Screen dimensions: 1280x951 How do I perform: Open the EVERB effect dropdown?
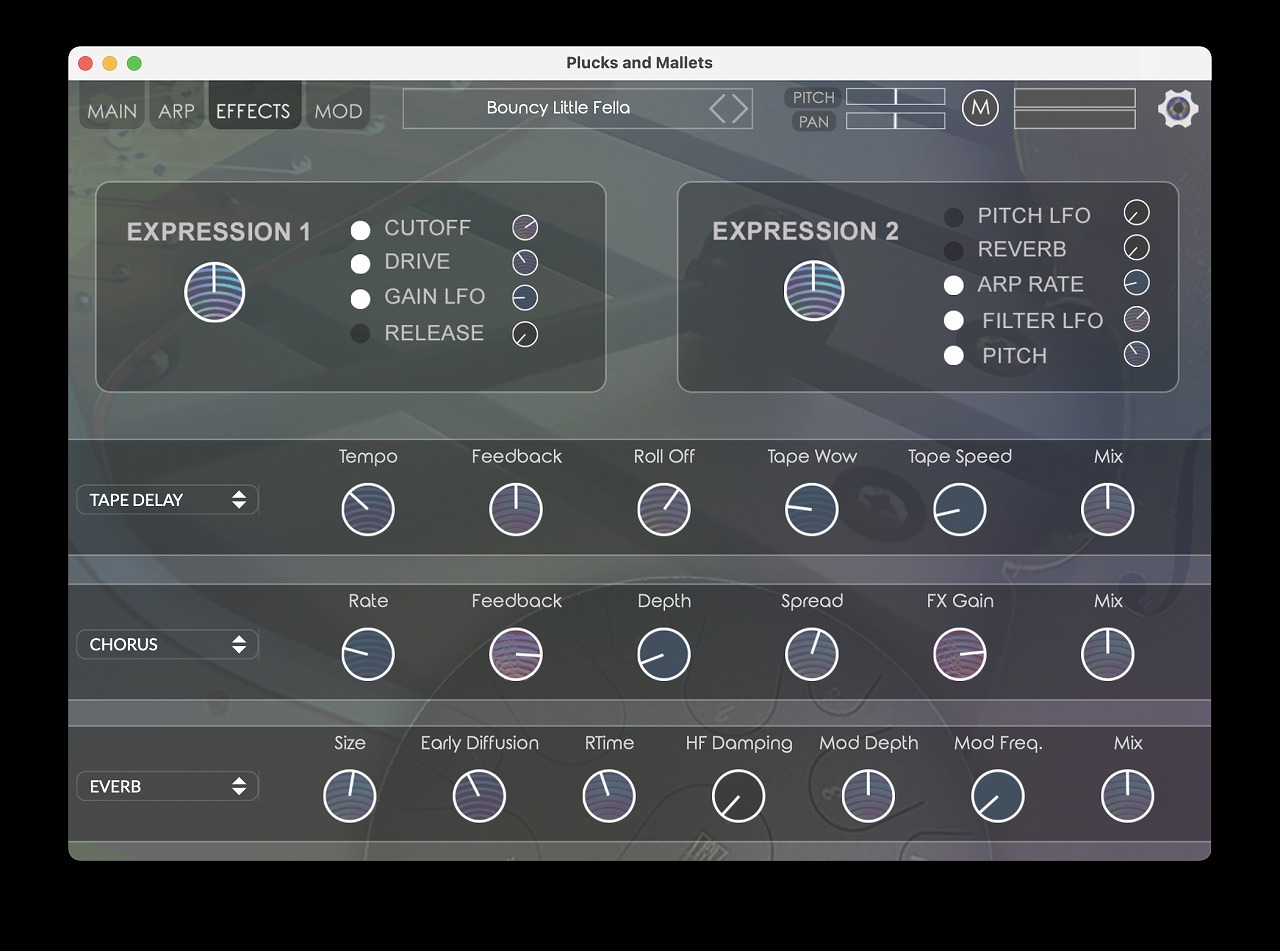[x=167, y=787]
